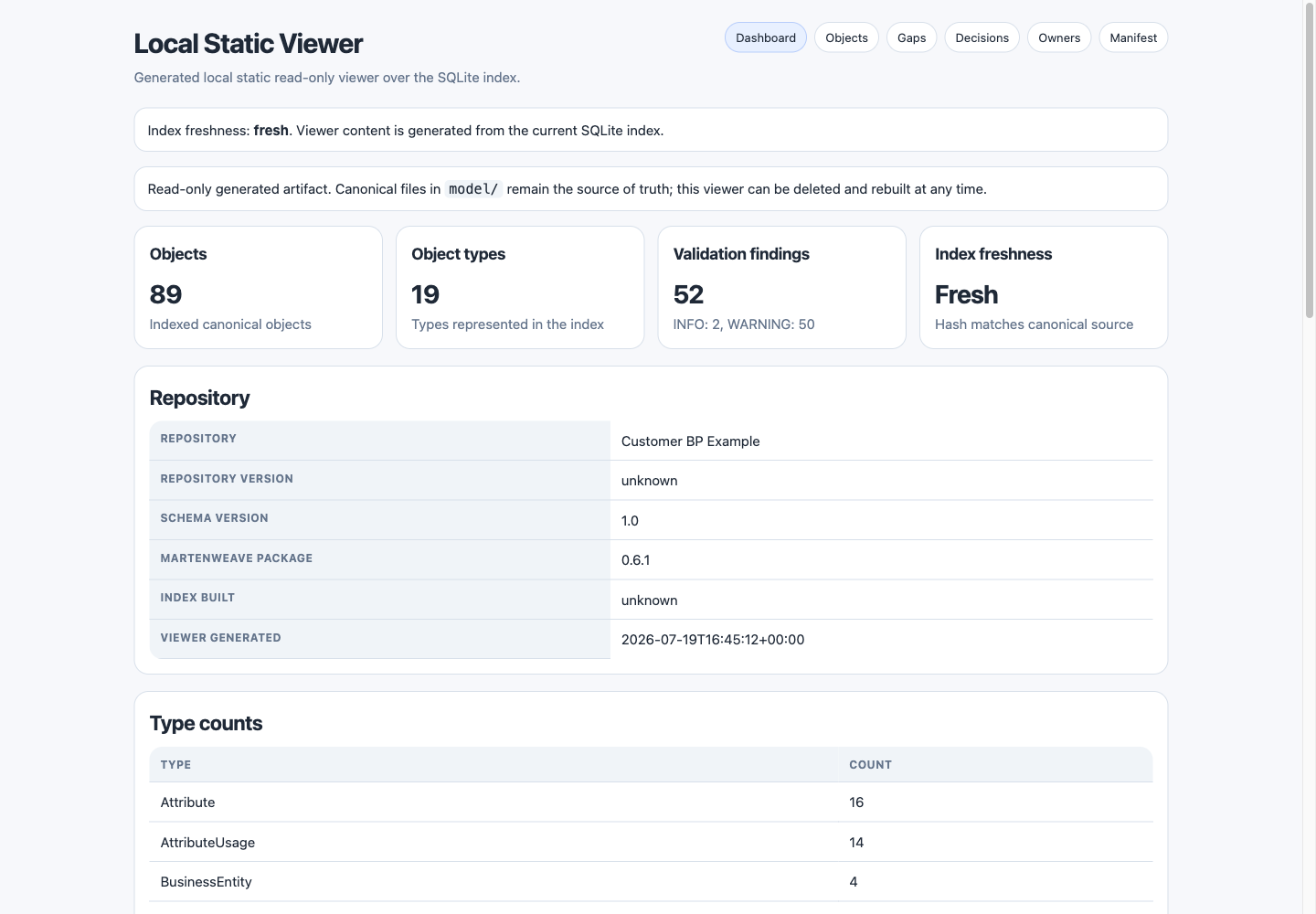Click the Indexed canonical objects caption
Image resolution: width=1316 pixels, height=914 pixels.
[230, 324]
